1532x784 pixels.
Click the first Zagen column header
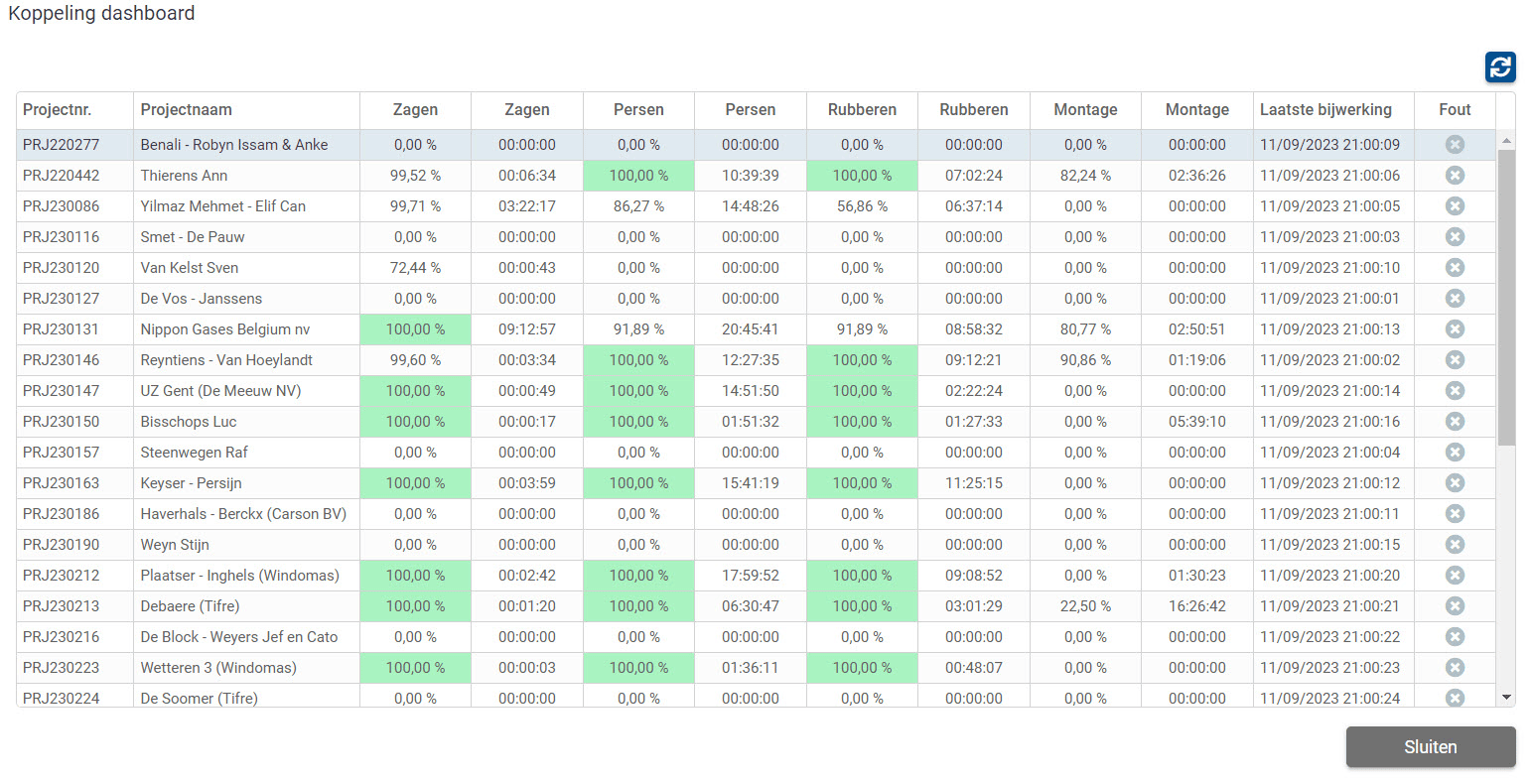point(415,110)
